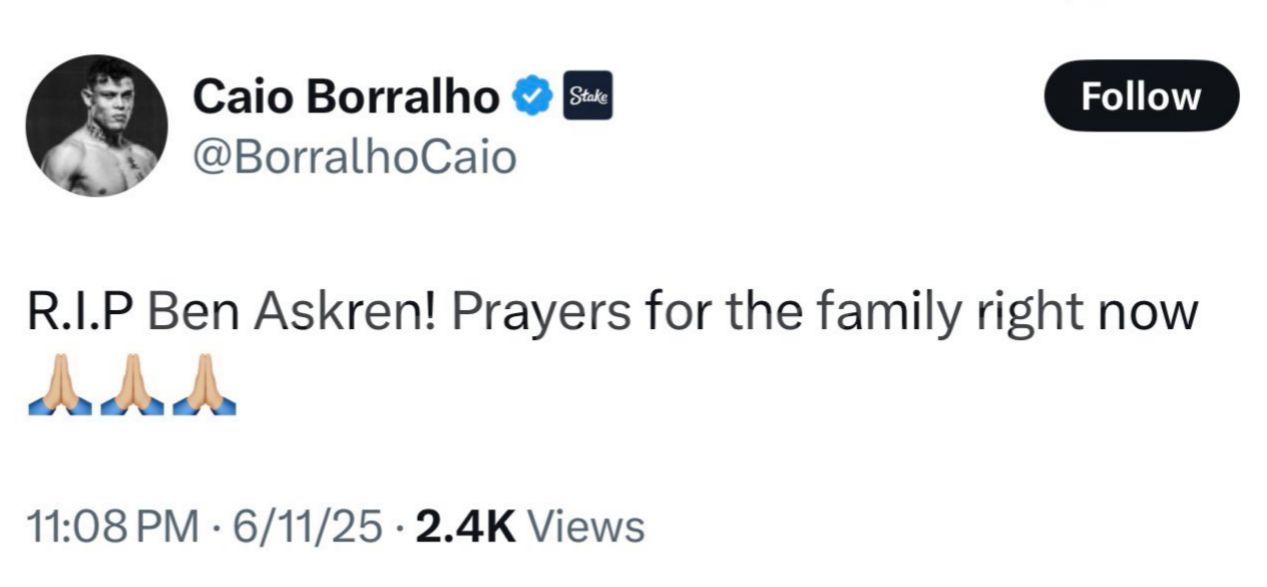Follow Caio Borralho
Image resolution: width=1267 pixels, height=587 pixels.
[x=1141, y=96]
